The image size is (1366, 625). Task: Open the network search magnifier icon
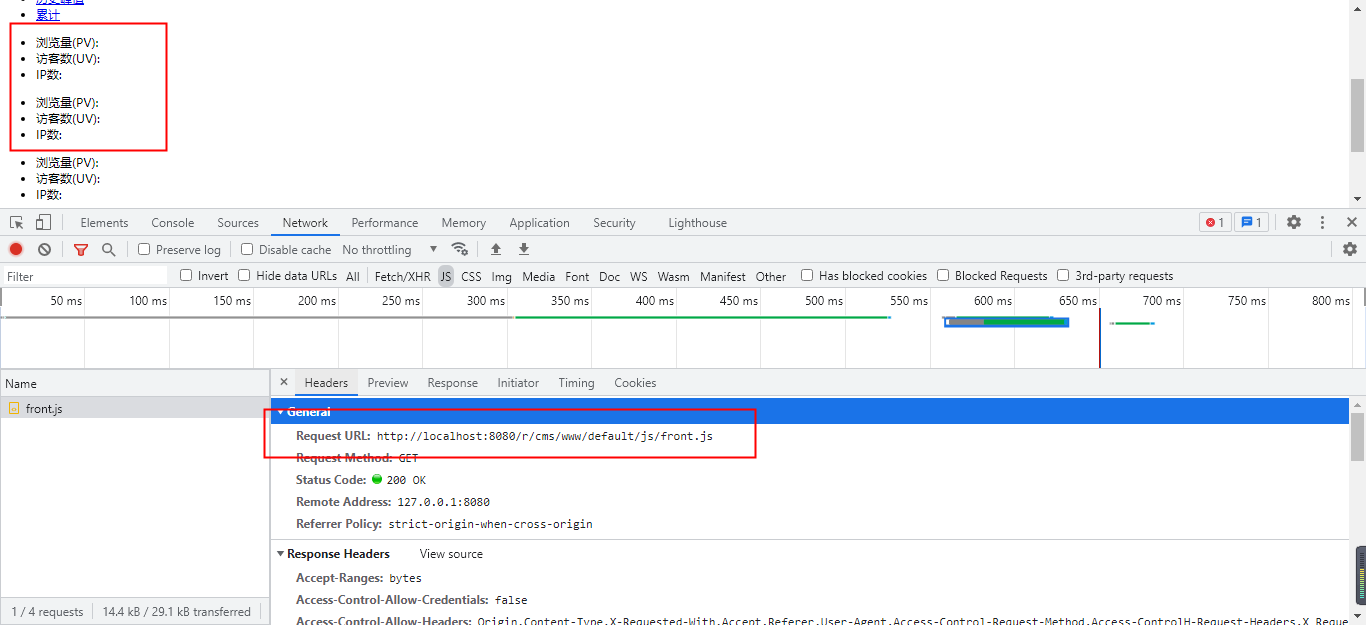[108, 250]
